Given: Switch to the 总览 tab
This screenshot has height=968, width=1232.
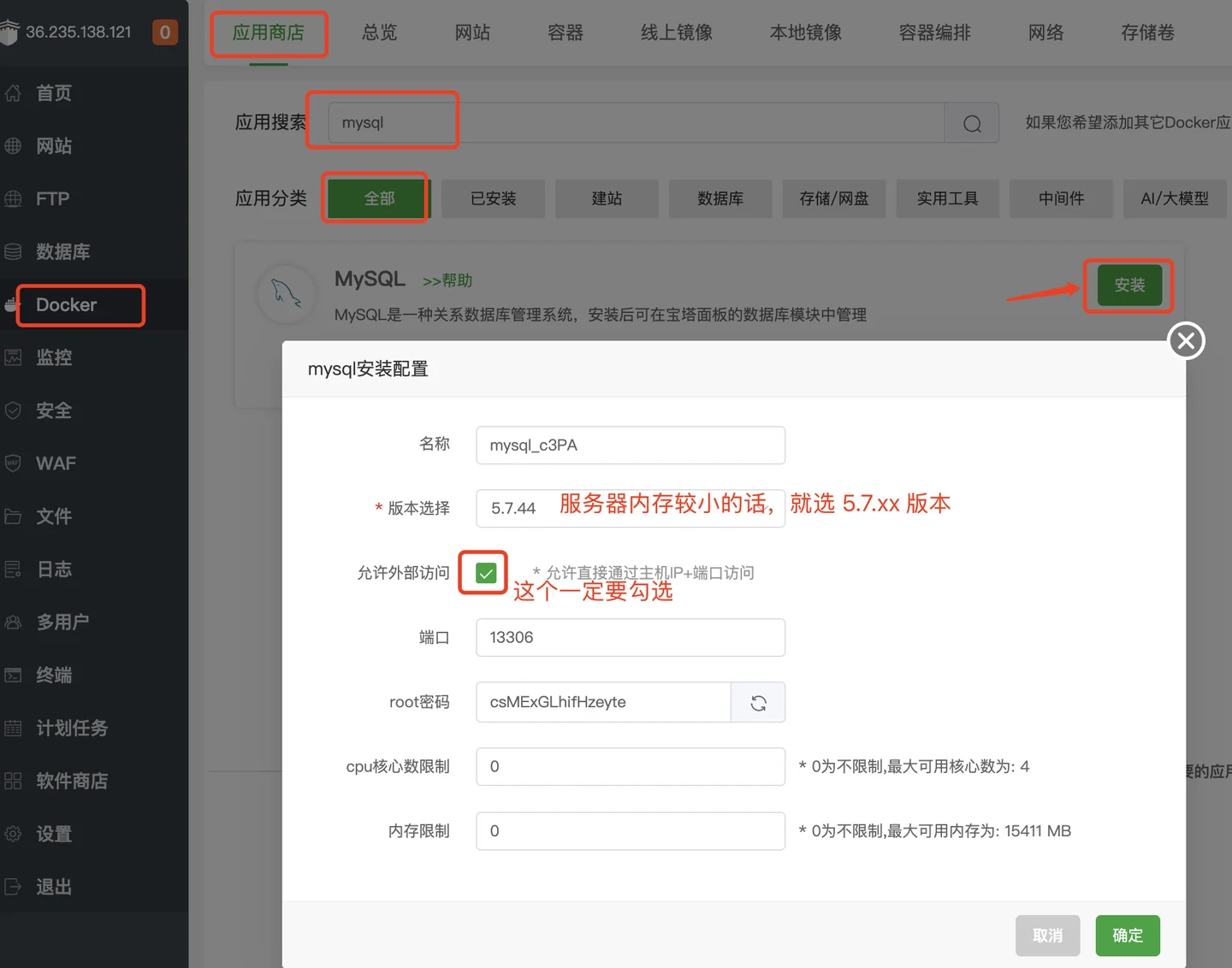Looking at the screenshot, I should coord(380,32).
